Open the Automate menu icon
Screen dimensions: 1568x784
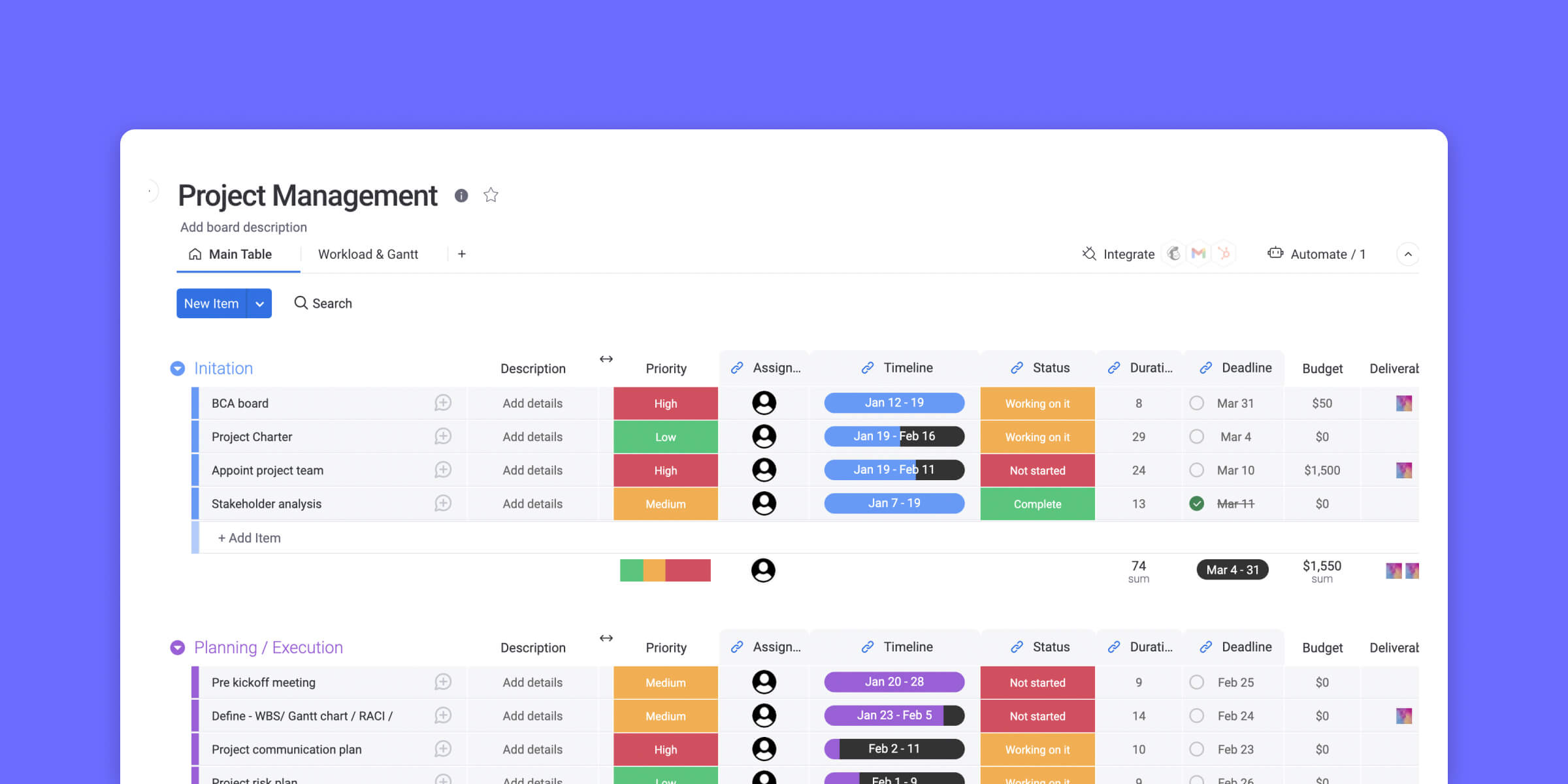1274,254
